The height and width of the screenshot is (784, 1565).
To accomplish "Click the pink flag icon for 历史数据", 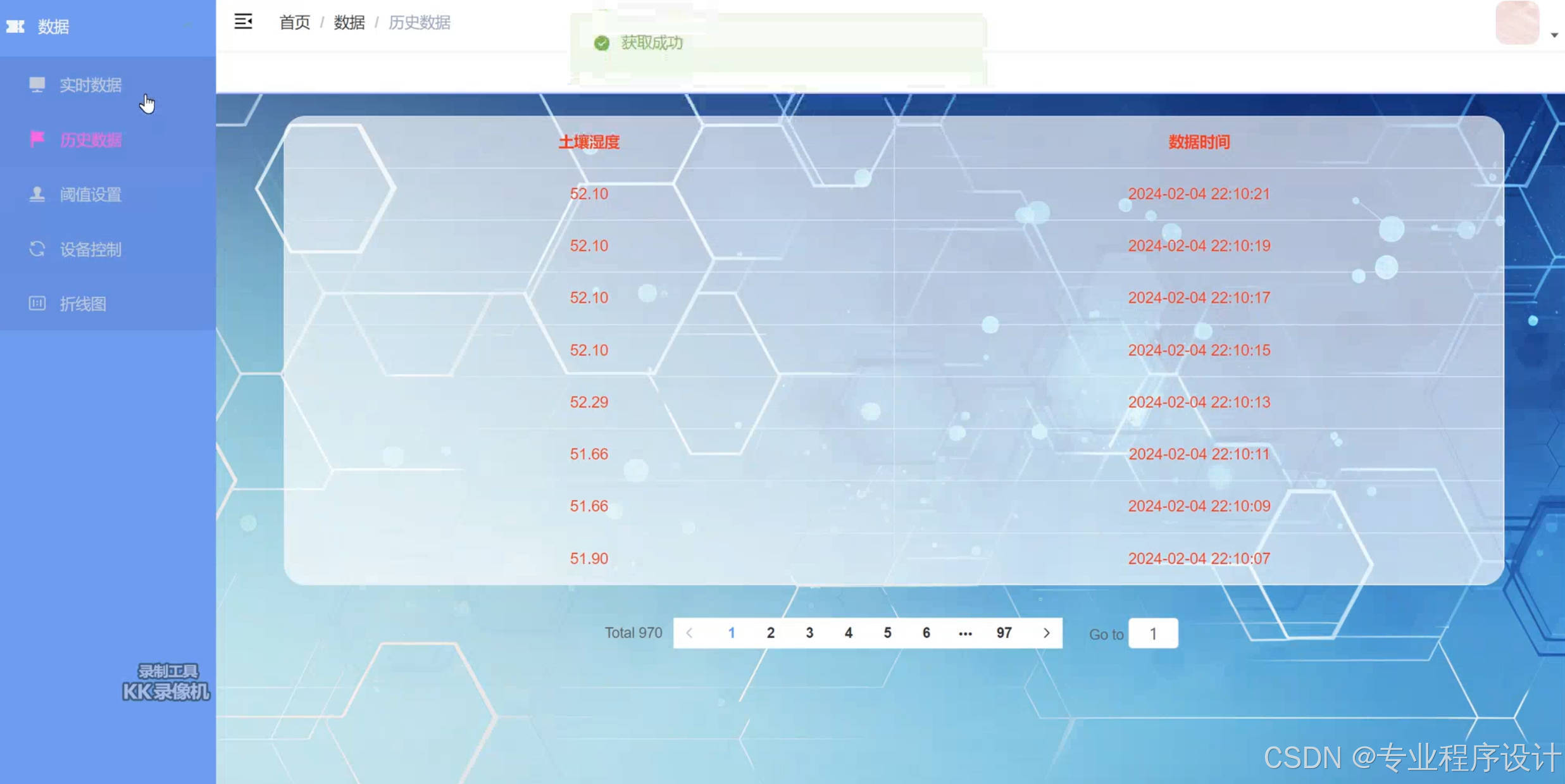I will click(x=37, y=139).
